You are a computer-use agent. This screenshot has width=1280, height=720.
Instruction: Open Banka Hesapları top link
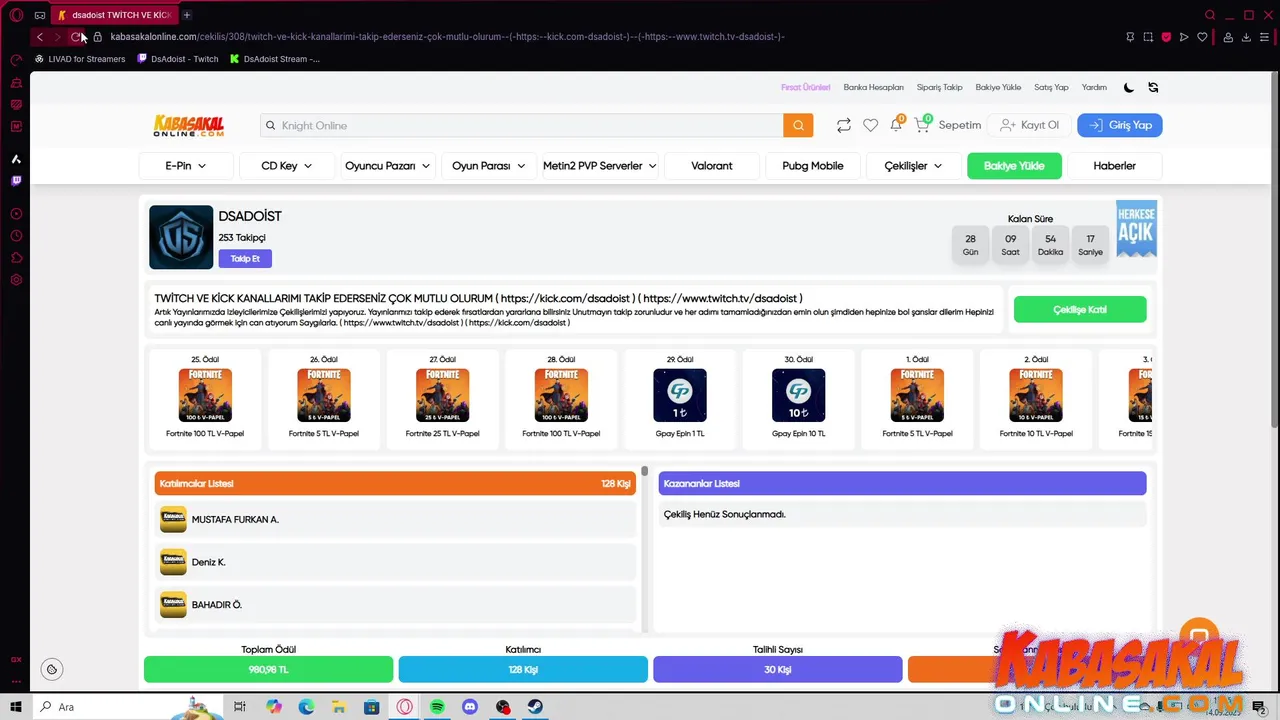coord(873,87)
